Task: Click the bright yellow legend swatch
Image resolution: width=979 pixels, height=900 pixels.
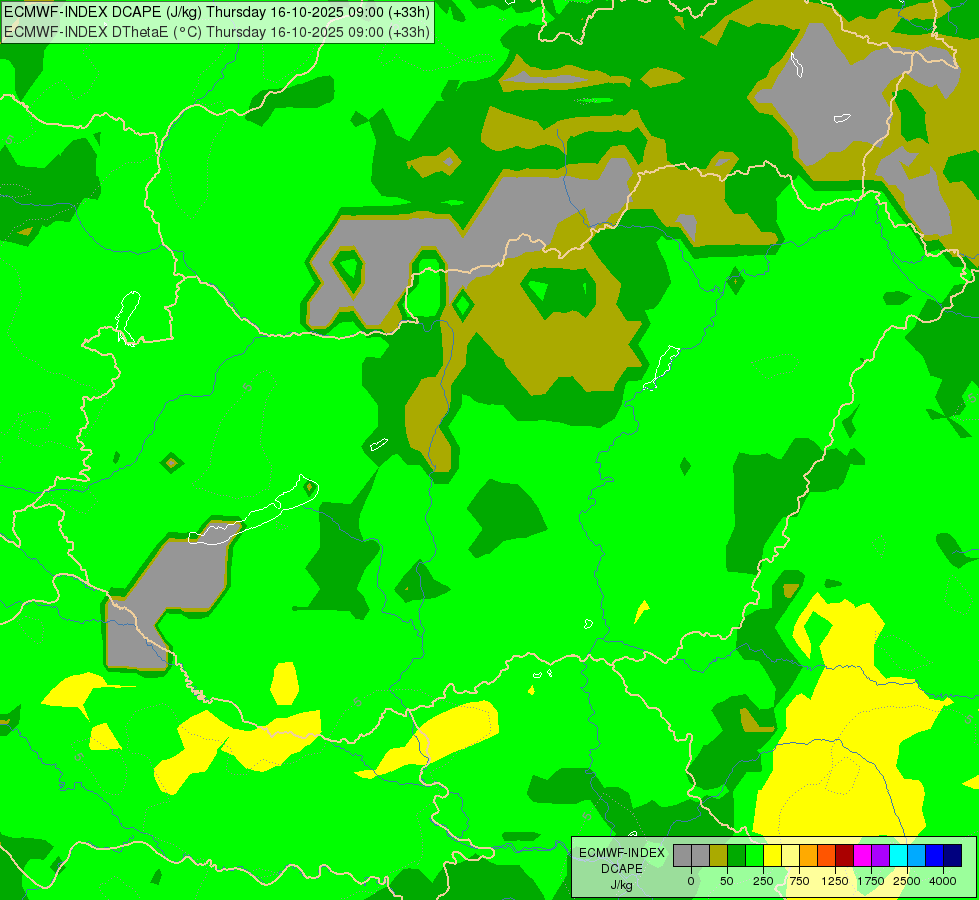Action: (772, 856)
